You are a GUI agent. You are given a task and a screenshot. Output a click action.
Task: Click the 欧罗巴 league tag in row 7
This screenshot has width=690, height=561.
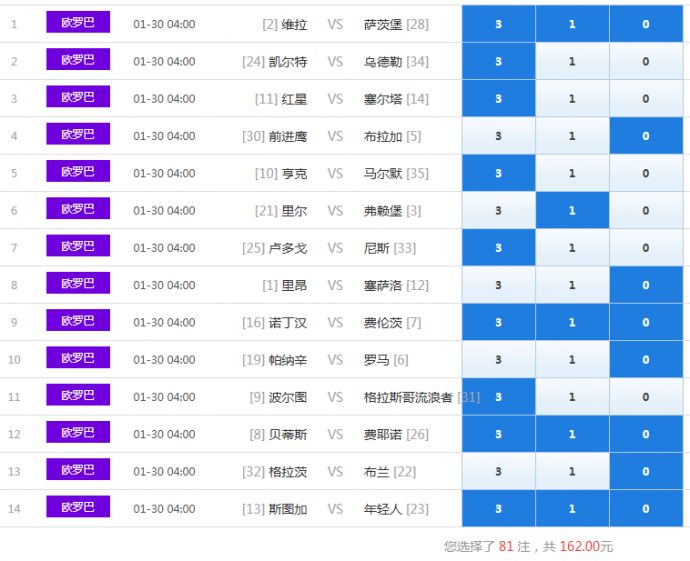tap(78, 246)
